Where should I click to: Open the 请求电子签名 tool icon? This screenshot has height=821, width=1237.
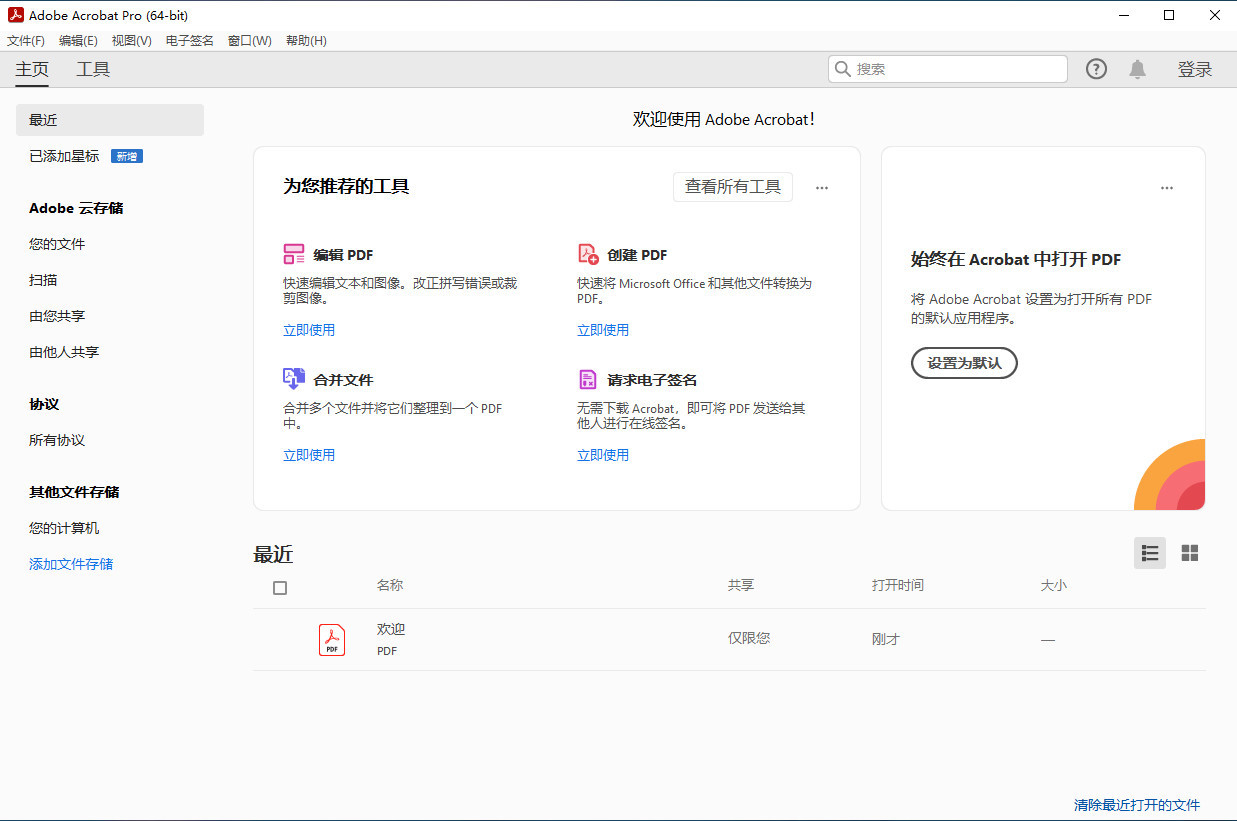(x=587, y=379)
